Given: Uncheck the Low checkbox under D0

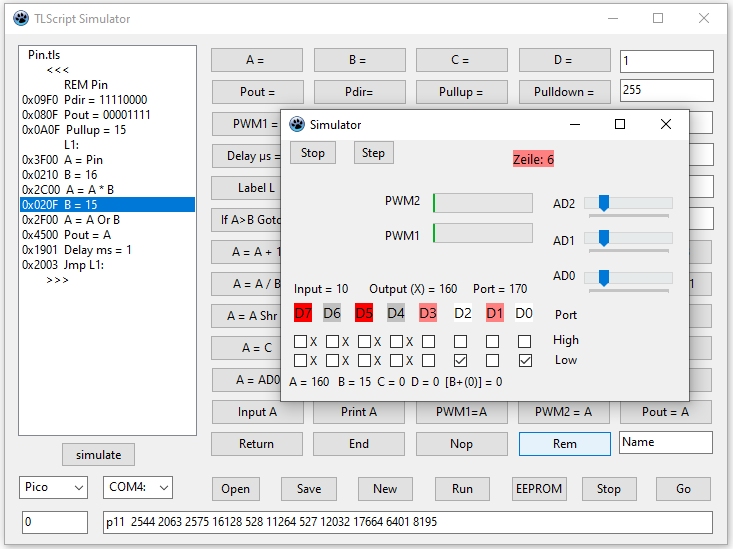Looking at the screenshot, I should tap(525, 360).
